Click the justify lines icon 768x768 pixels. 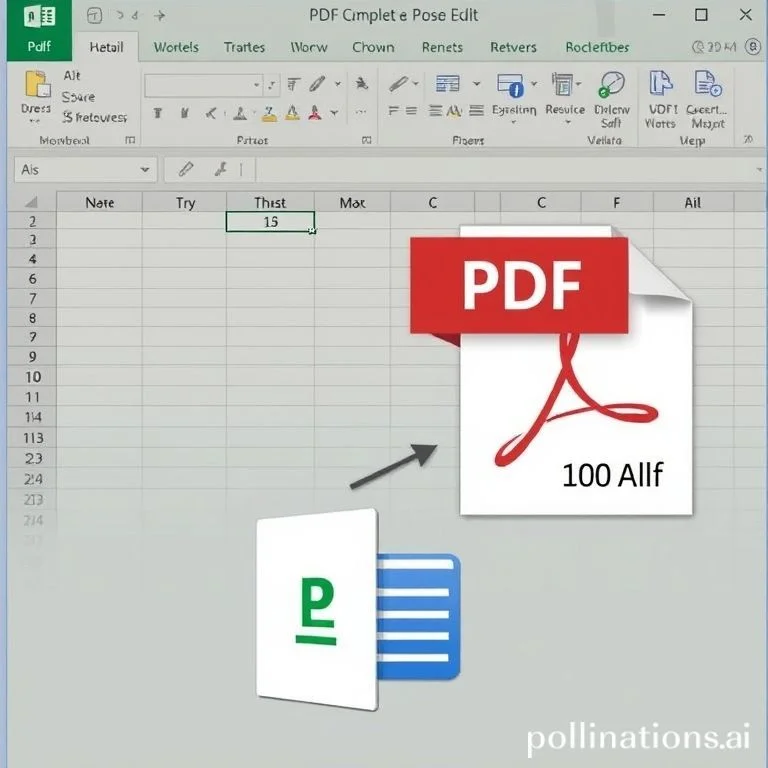click(477, 111)
